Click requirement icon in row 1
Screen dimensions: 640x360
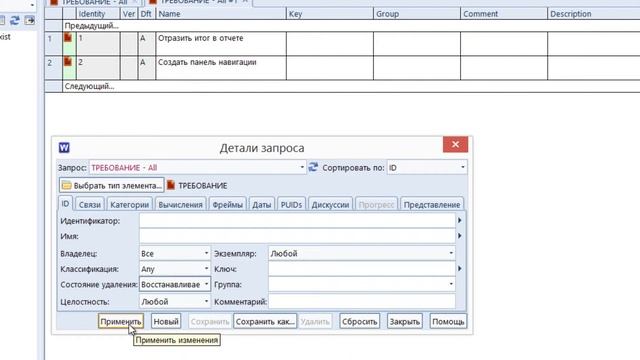(68, 38)
